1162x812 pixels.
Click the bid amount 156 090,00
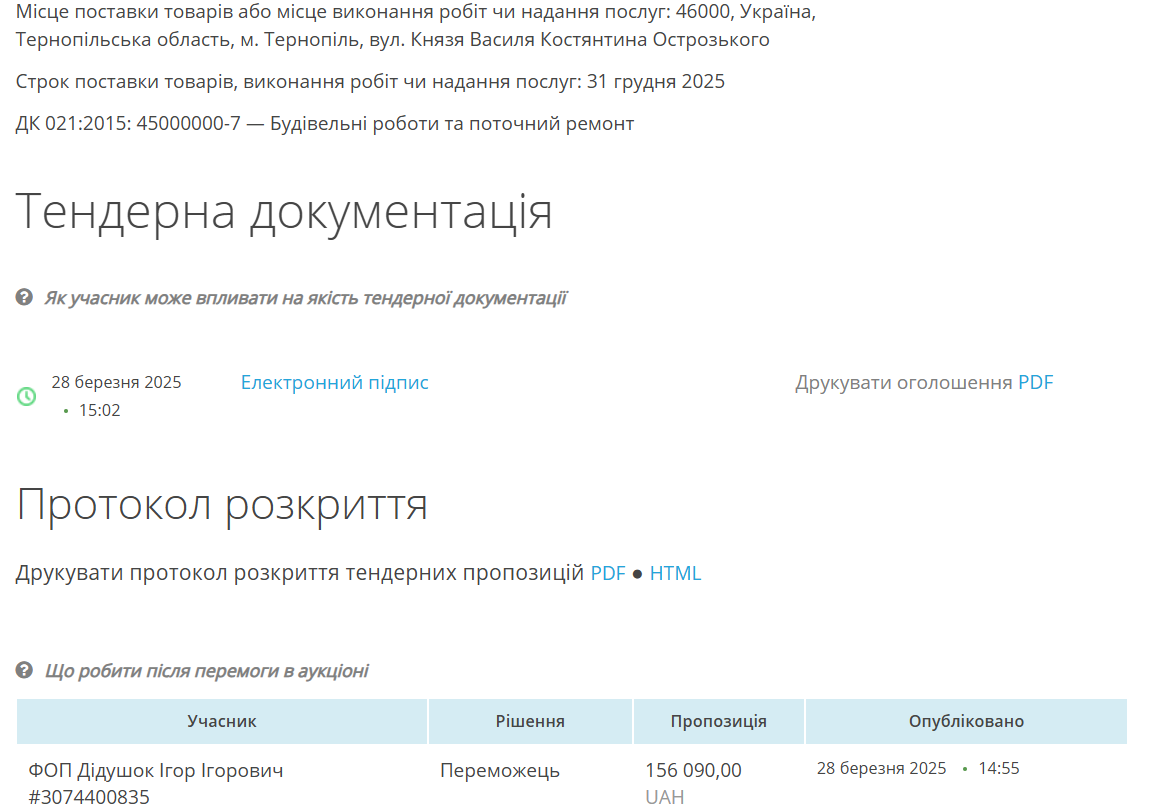[693, 771]
